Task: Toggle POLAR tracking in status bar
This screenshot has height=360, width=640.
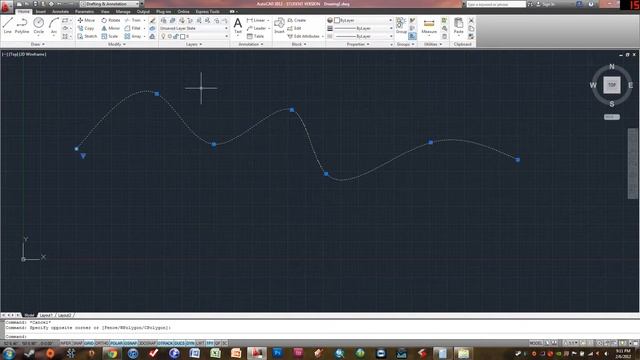Action: coord(116,343)
